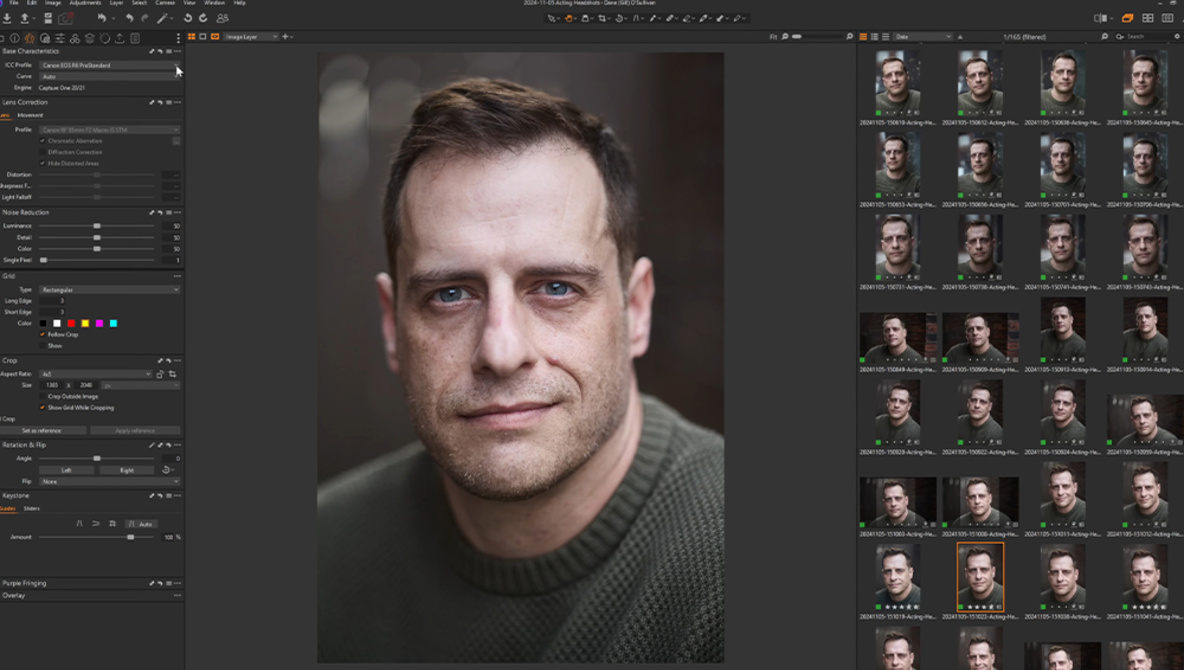Screen dimensions: 1184x670
Task: Open the crop Aspect Ratio dropdown
Action: tap(95, 374)
